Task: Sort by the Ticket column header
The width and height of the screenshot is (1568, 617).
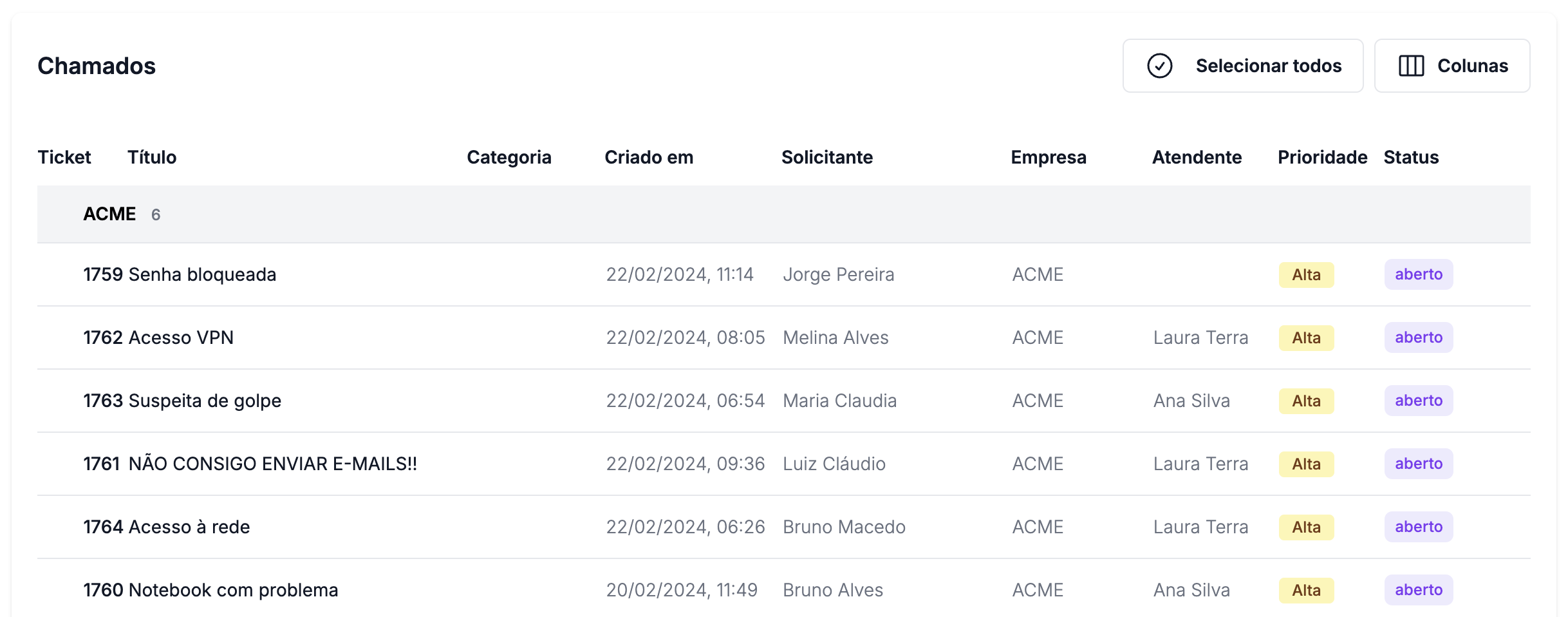Action: pos(64,157)
